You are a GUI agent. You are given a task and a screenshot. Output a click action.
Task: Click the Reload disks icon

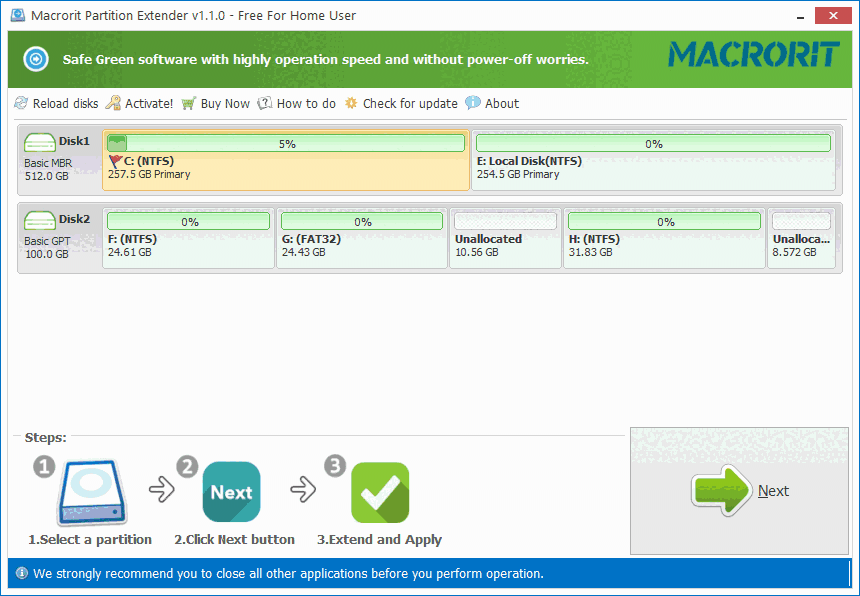pyautogui.click(x=19, y=103)
